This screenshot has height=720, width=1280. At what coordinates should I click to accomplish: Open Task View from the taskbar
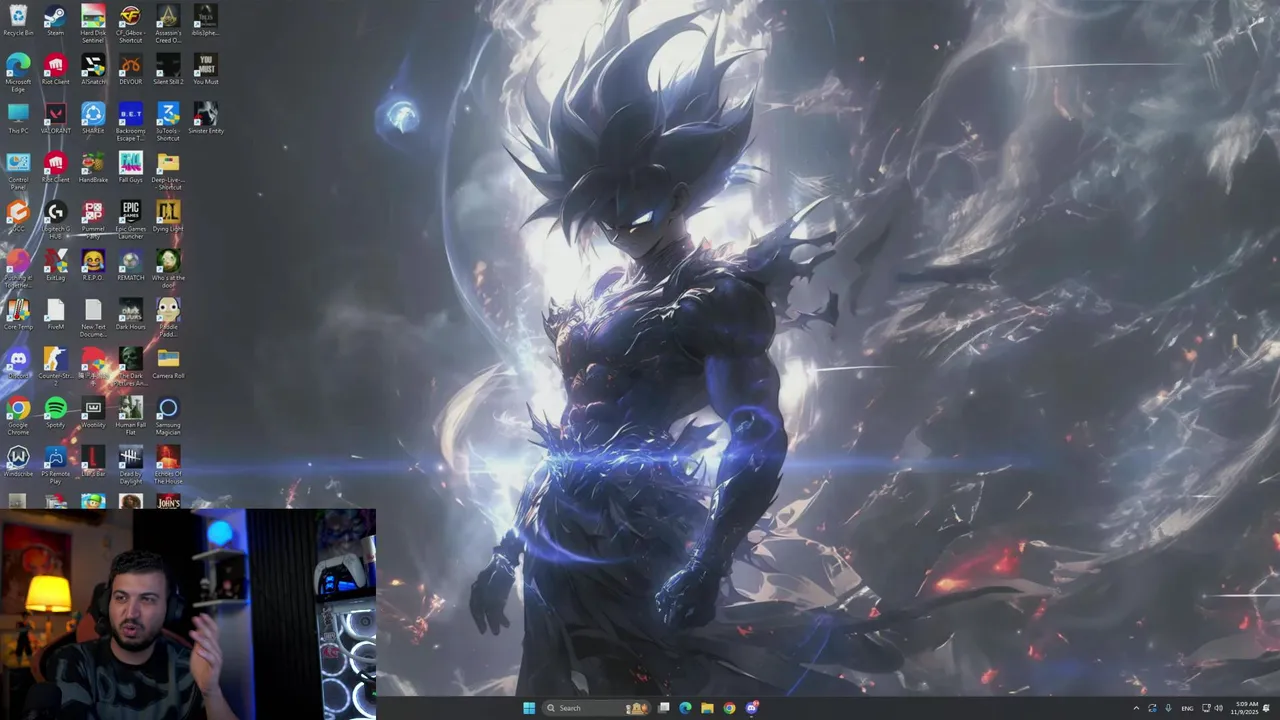663,708
